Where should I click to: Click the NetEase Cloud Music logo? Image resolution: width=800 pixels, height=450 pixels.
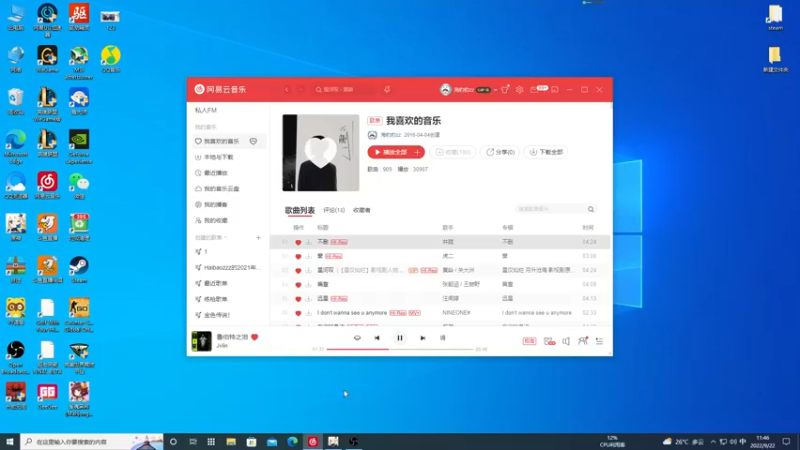pos(220,89)
